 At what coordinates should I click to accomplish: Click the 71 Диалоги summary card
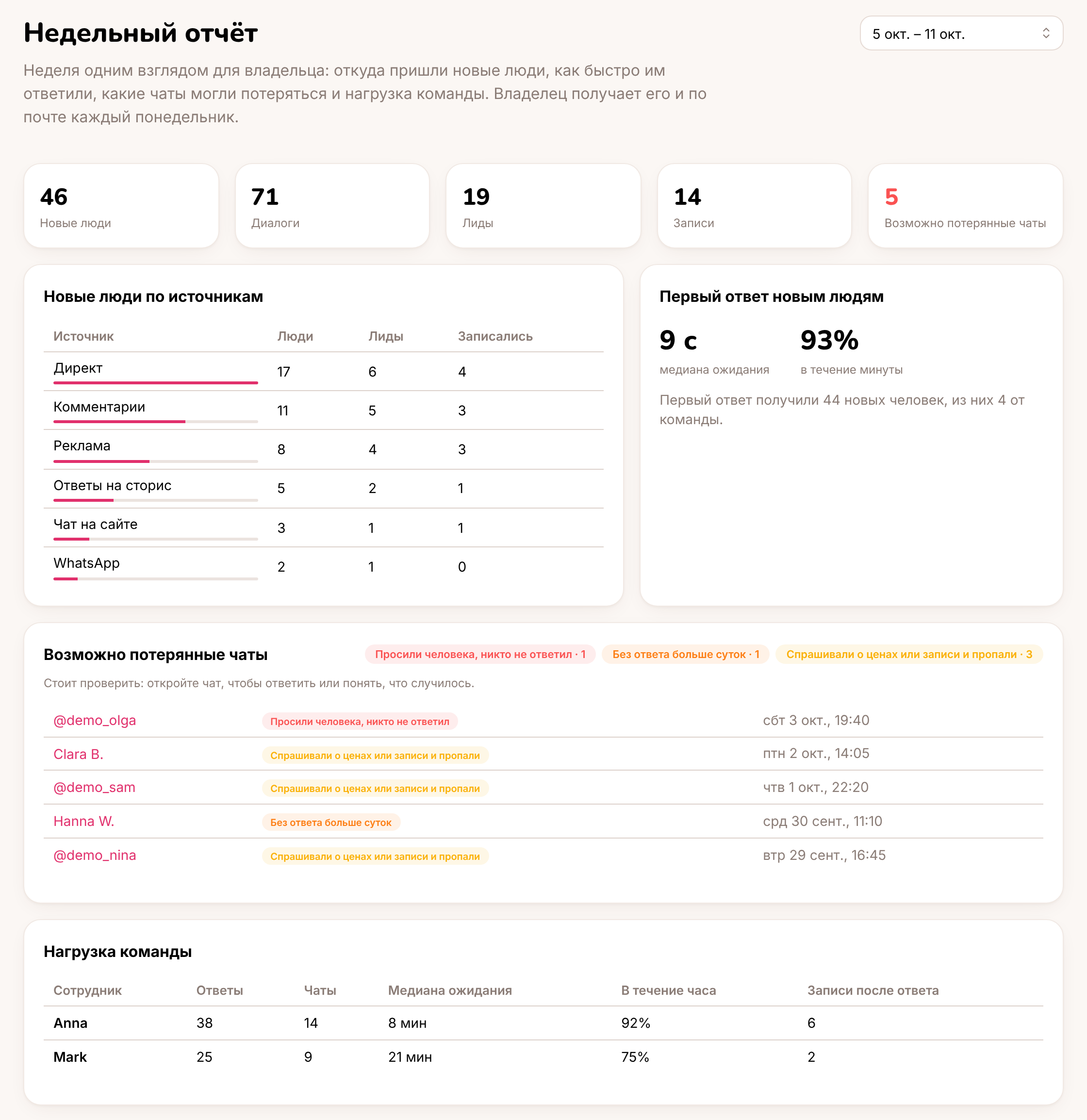[332, 206]
